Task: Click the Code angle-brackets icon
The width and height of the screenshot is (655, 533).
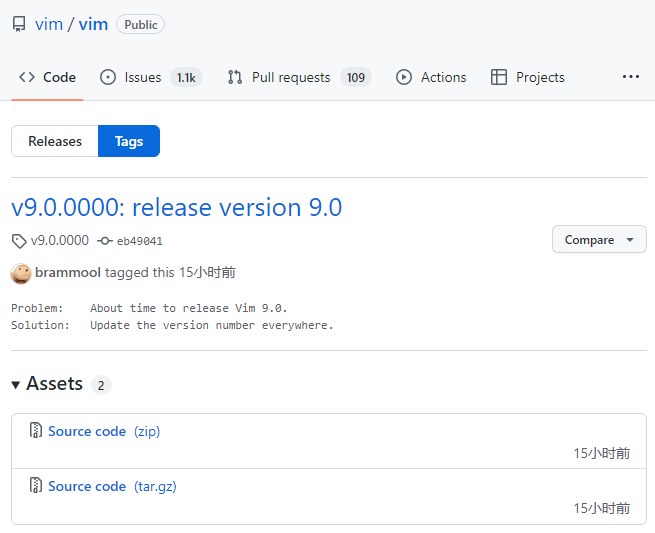Action: point(27,77)
